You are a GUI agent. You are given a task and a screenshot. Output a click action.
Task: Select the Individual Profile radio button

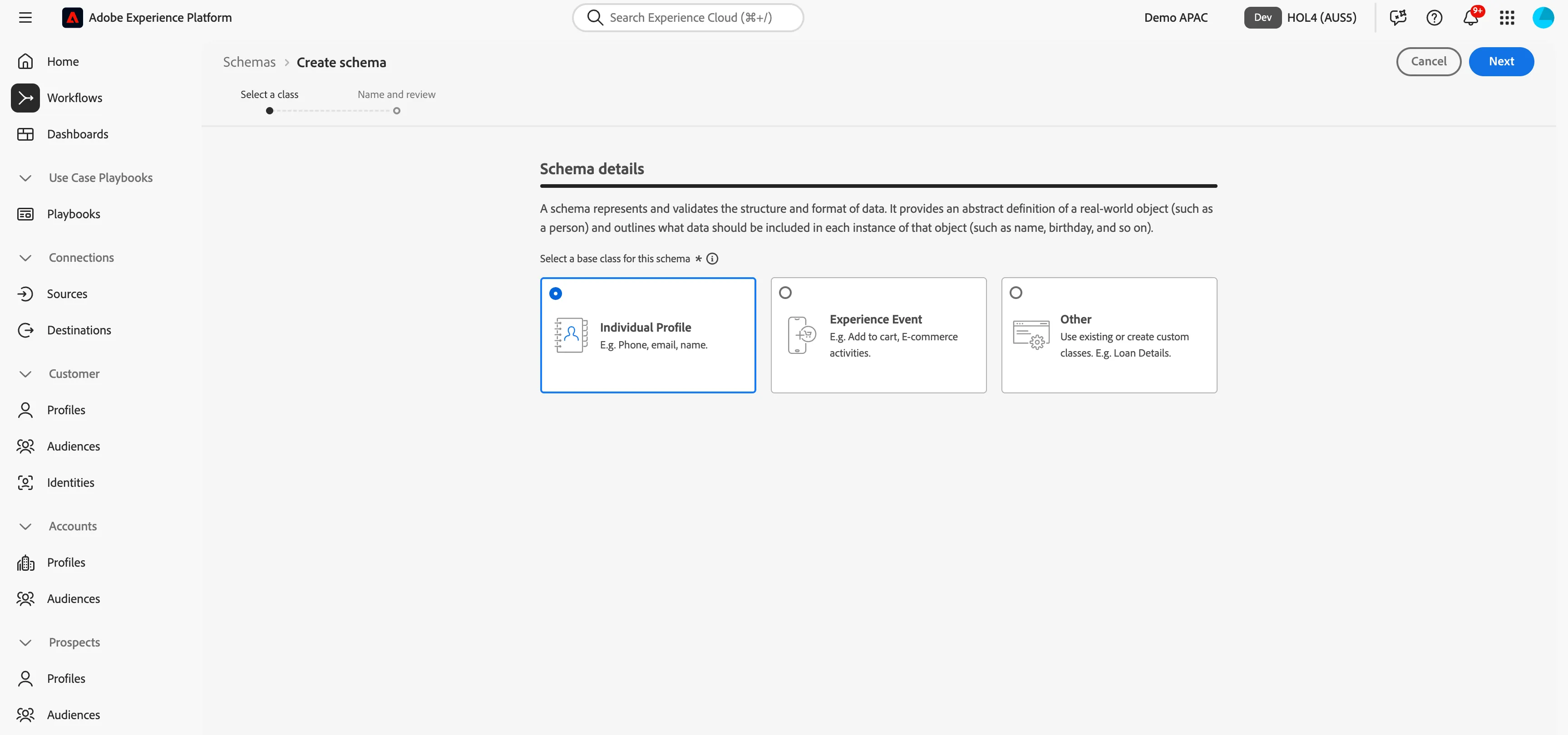555,294
